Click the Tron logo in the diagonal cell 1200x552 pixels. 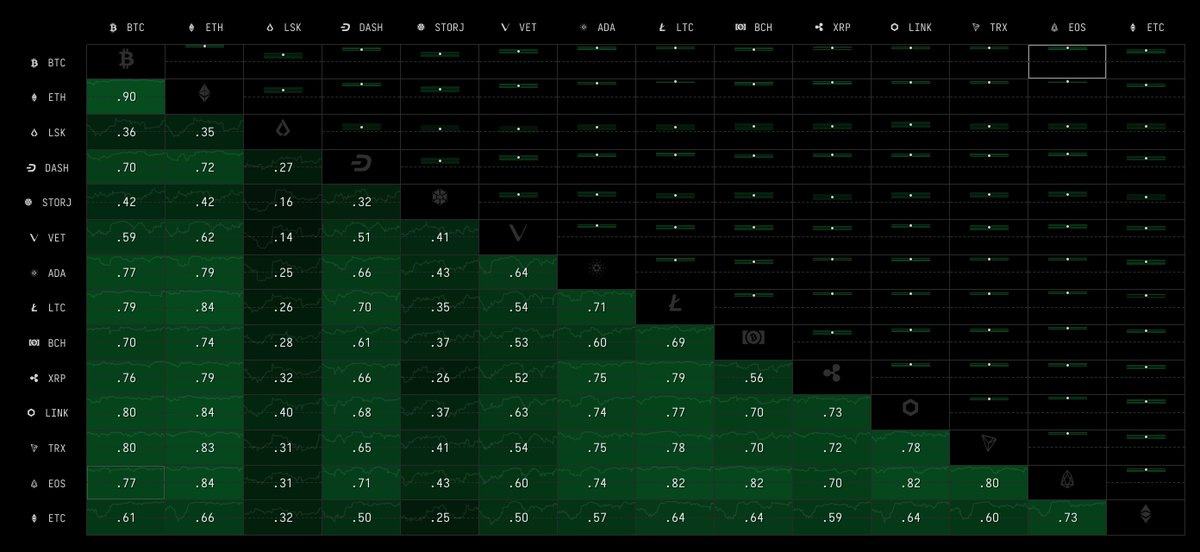click(989, 445)
